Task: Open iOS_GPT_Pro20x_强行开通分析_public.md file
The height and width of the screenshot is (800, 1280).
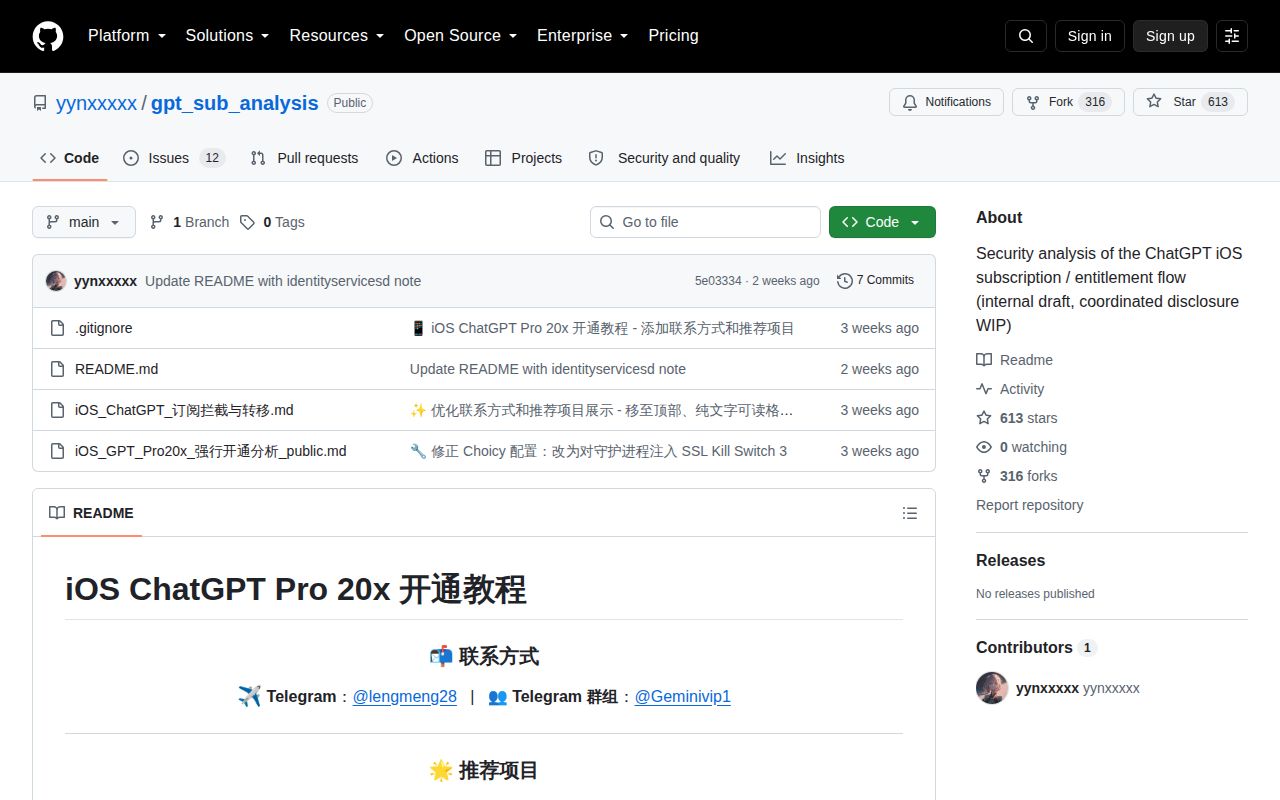Action: click(x=211, y=451)
